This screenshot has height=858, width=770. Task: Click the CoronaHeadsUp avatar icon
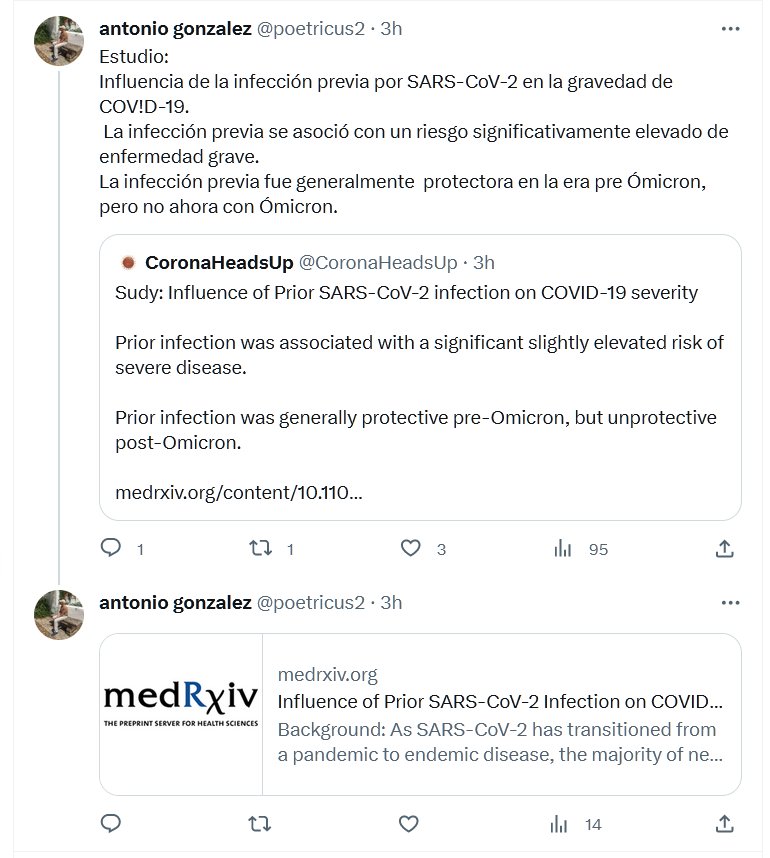(x=128, y=263)
